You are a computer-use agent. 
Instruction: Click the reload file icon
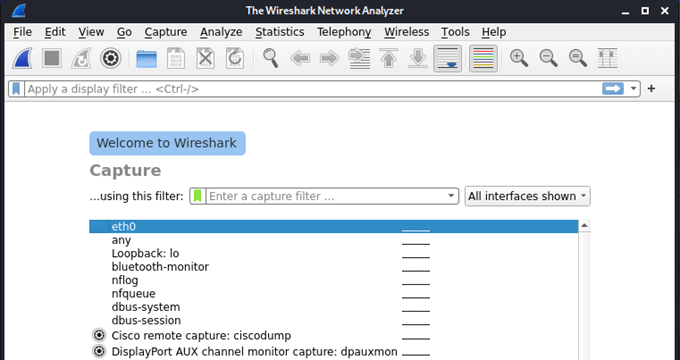[235, 58]
